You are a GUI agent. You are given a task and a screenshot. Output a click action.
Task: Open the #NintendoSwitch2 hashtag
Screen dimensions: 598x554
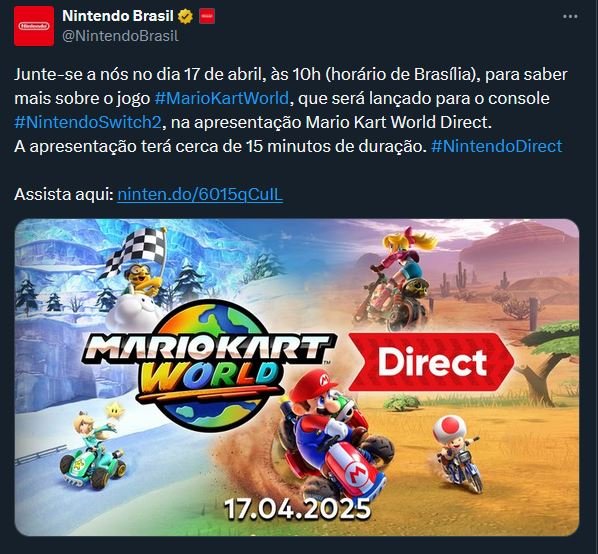coord(88,122)
